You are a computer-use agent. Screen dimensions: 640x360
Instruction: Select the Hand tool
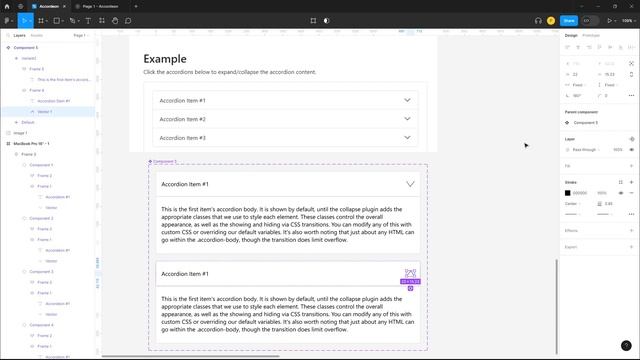(115, 20)
